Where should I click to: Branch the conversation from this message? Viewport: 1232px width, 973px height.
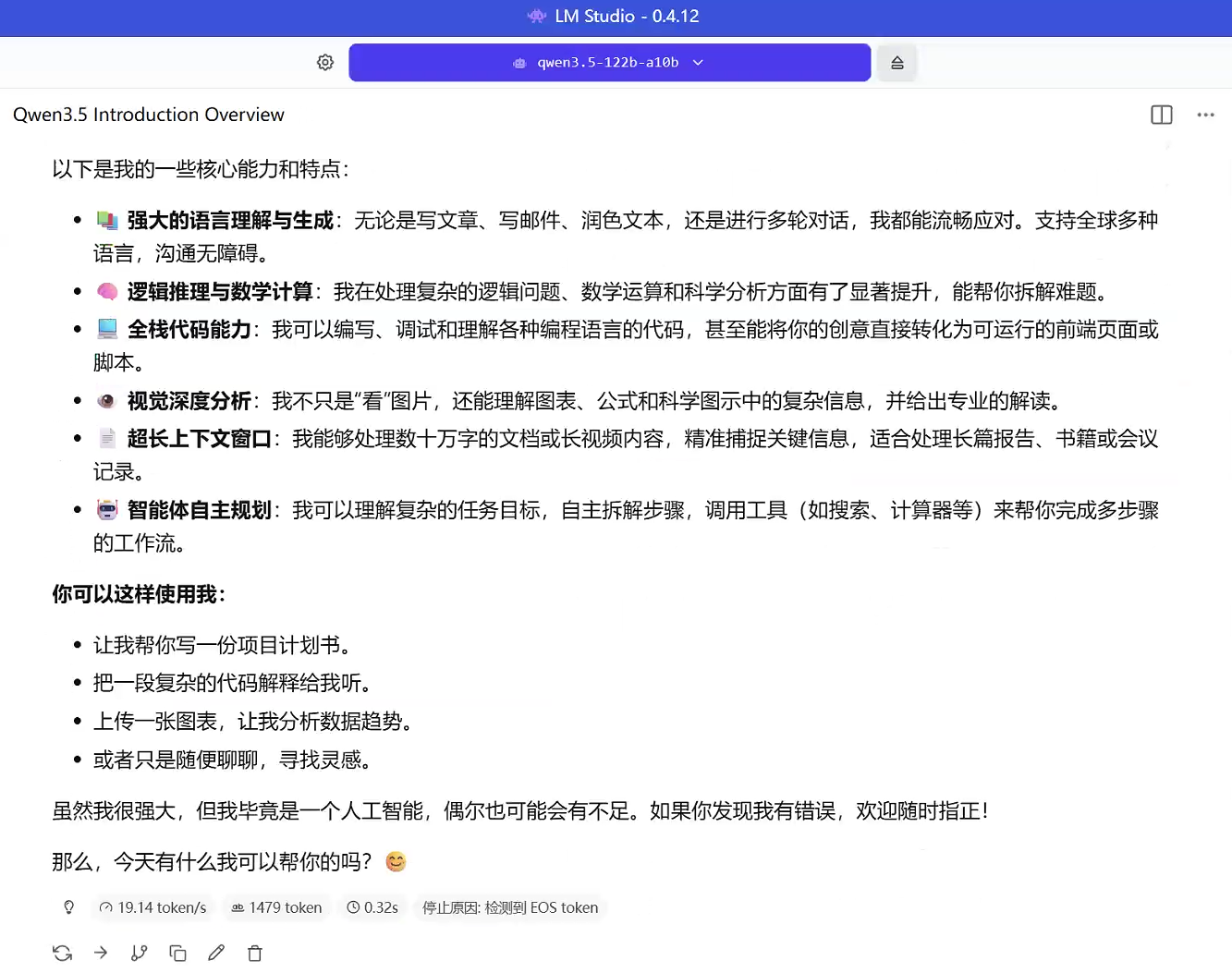click(x=140, y=953)
